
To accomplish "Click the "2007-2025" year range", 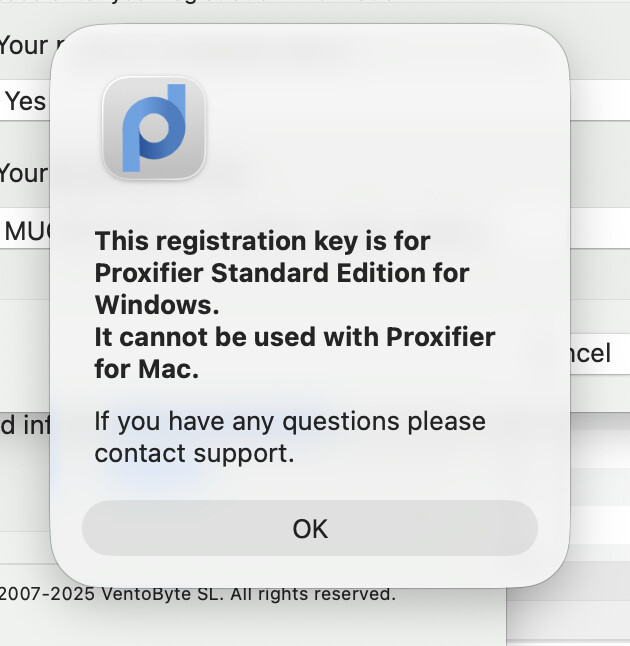I will pyautogui.click(x=47, y=594).
